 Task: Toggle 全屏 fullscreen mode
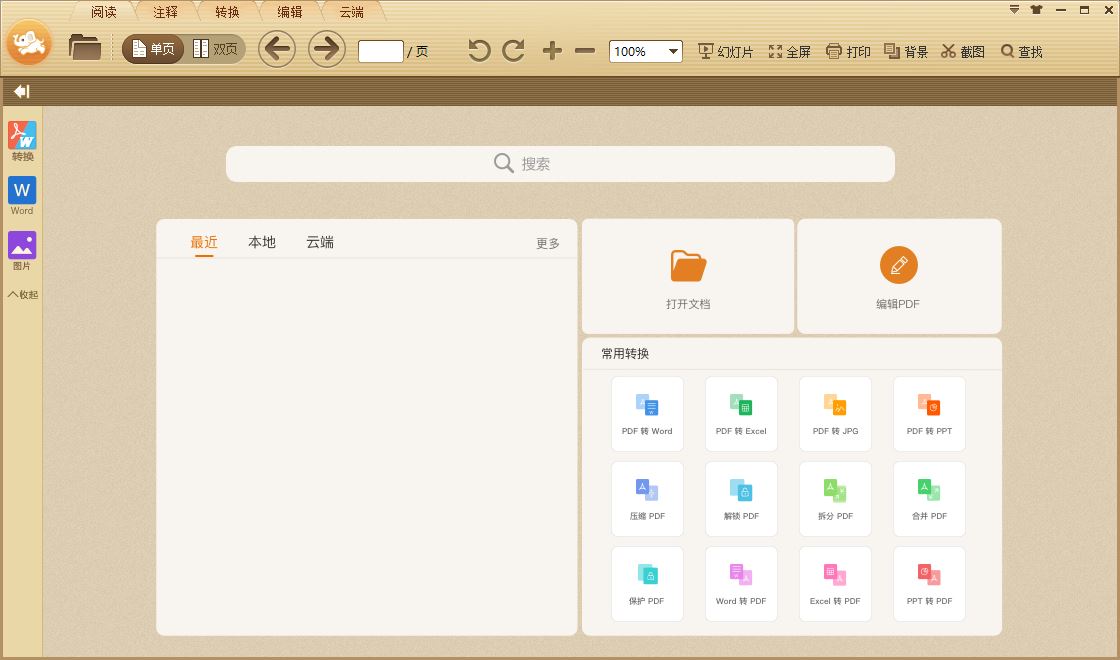coord(790,52)
